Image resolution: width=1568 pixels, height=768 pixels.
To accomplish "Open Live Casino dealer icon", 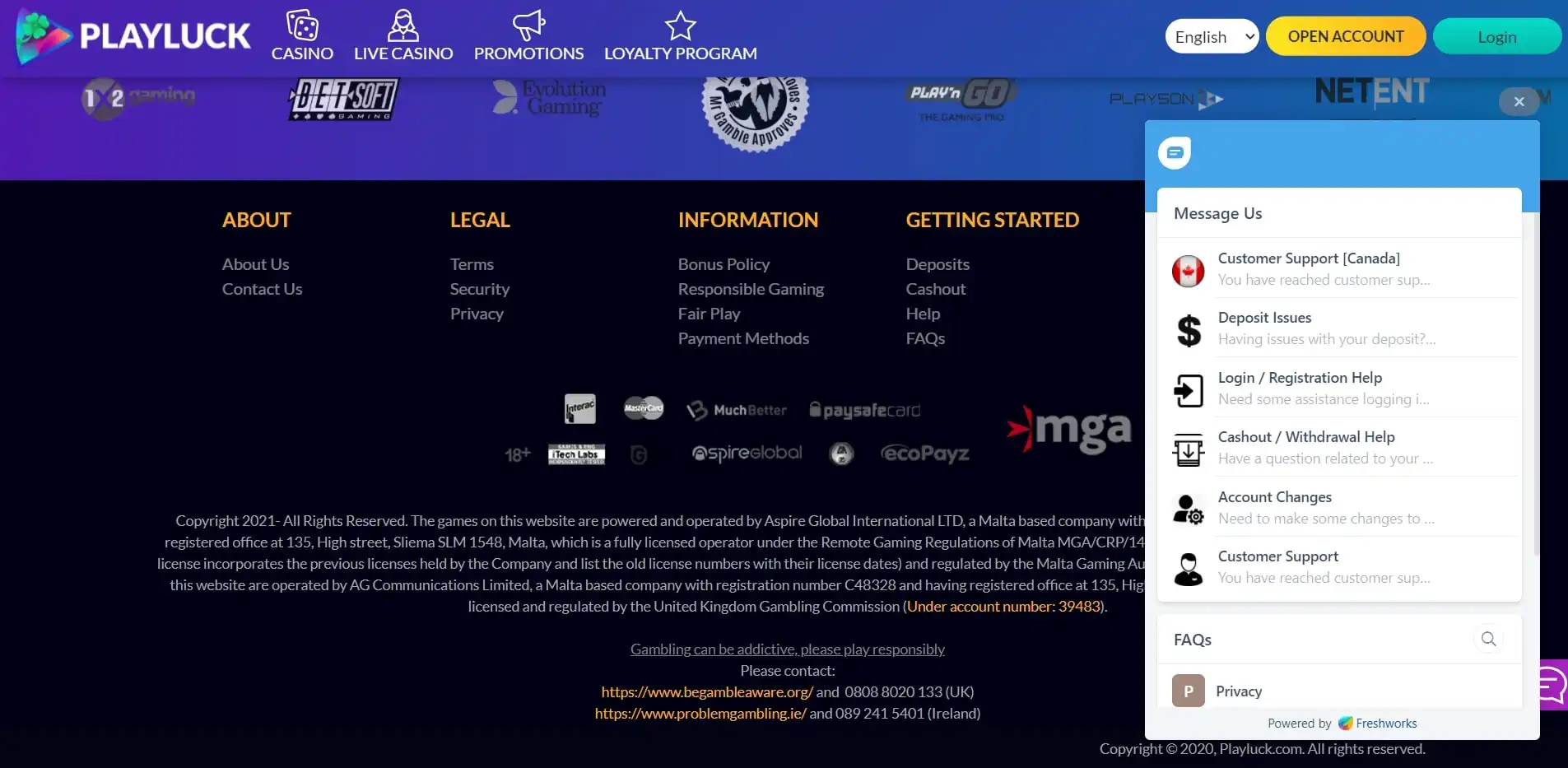I will [x=402, y=26].
